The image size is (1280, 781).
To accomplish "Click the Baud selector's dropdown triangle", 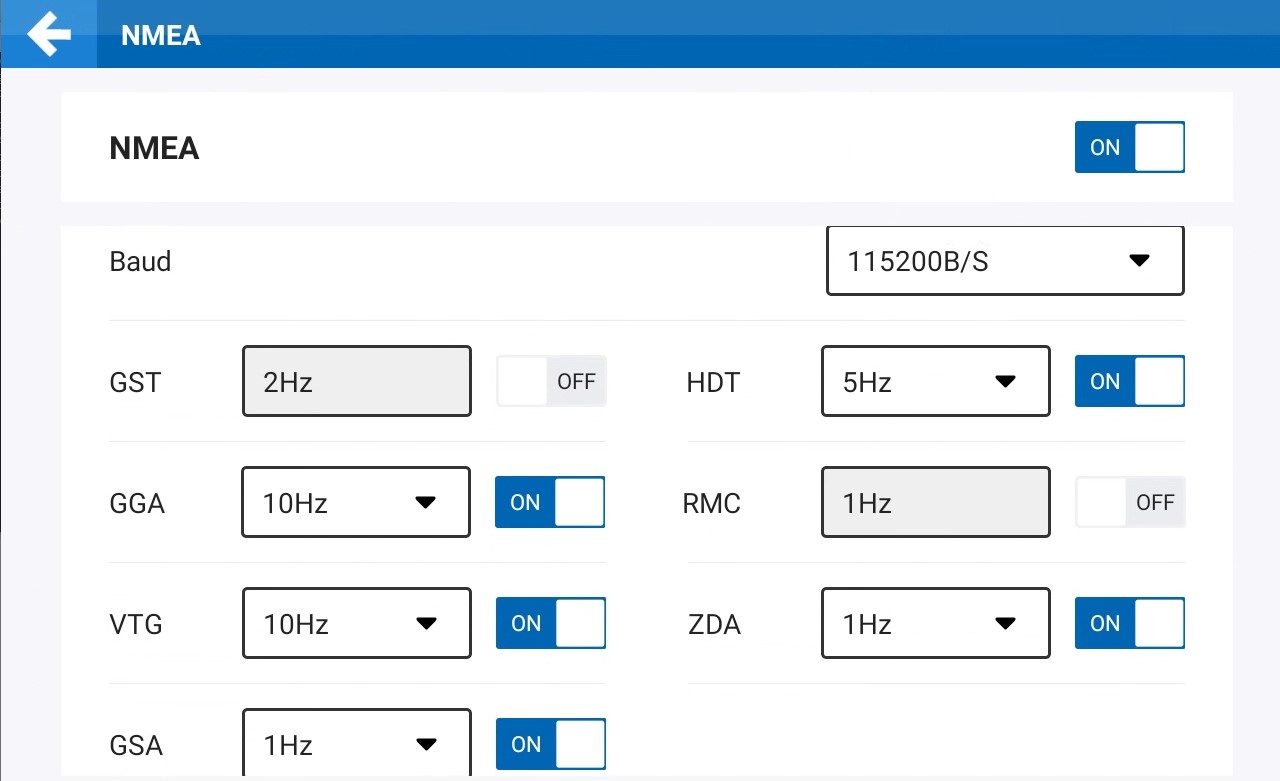I will pyautogui.click(x=1139, y=260).
